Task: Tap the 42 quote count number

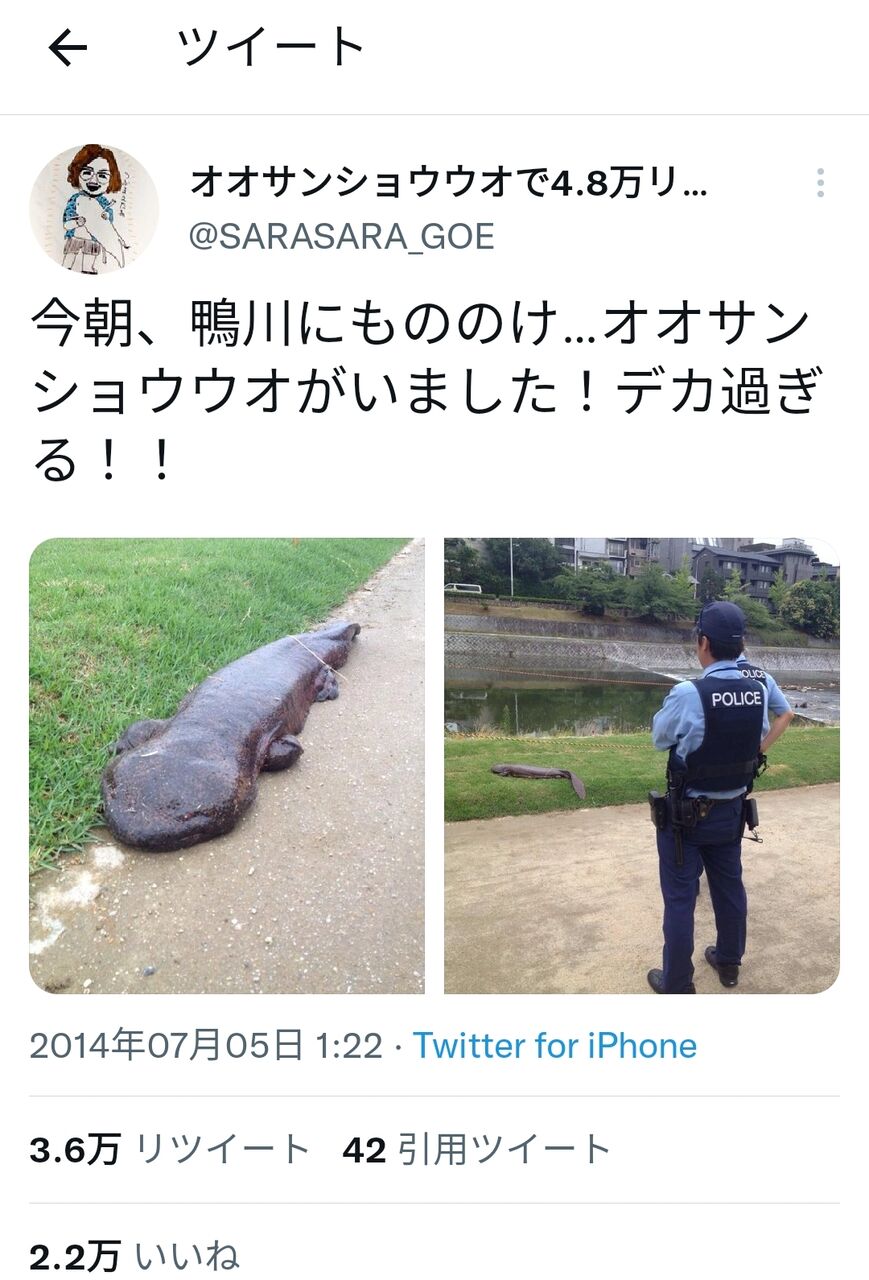Action: pos(364,1150)
